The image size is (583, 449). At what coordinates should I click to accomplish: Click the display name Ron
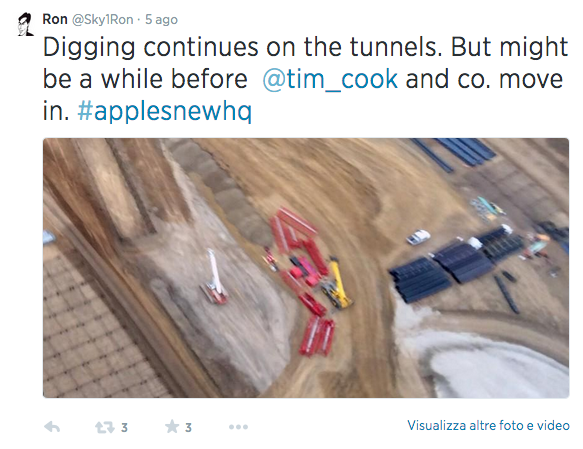point(55,19)
